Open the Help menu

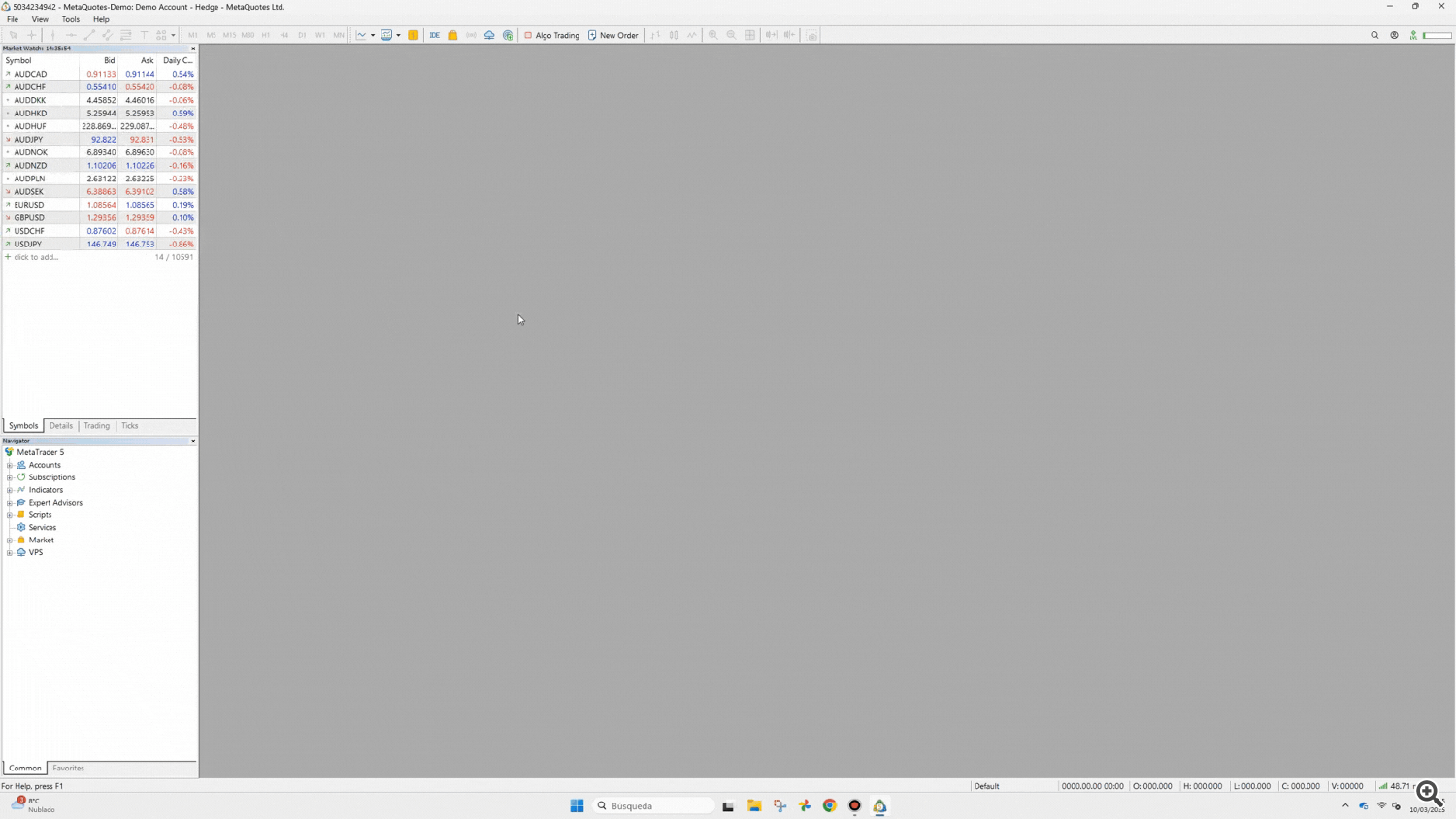[101, 19]
